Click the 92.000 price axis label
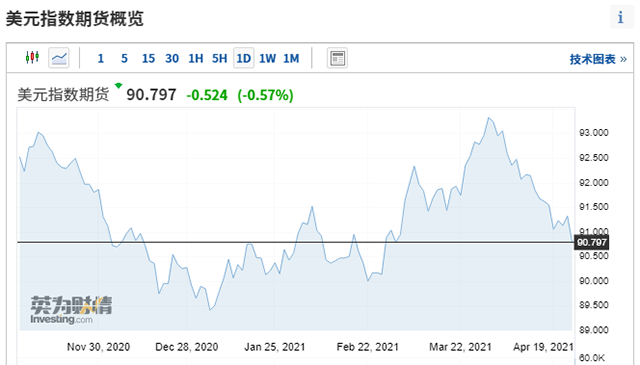 pyautogui.click(x=593, y=182)
